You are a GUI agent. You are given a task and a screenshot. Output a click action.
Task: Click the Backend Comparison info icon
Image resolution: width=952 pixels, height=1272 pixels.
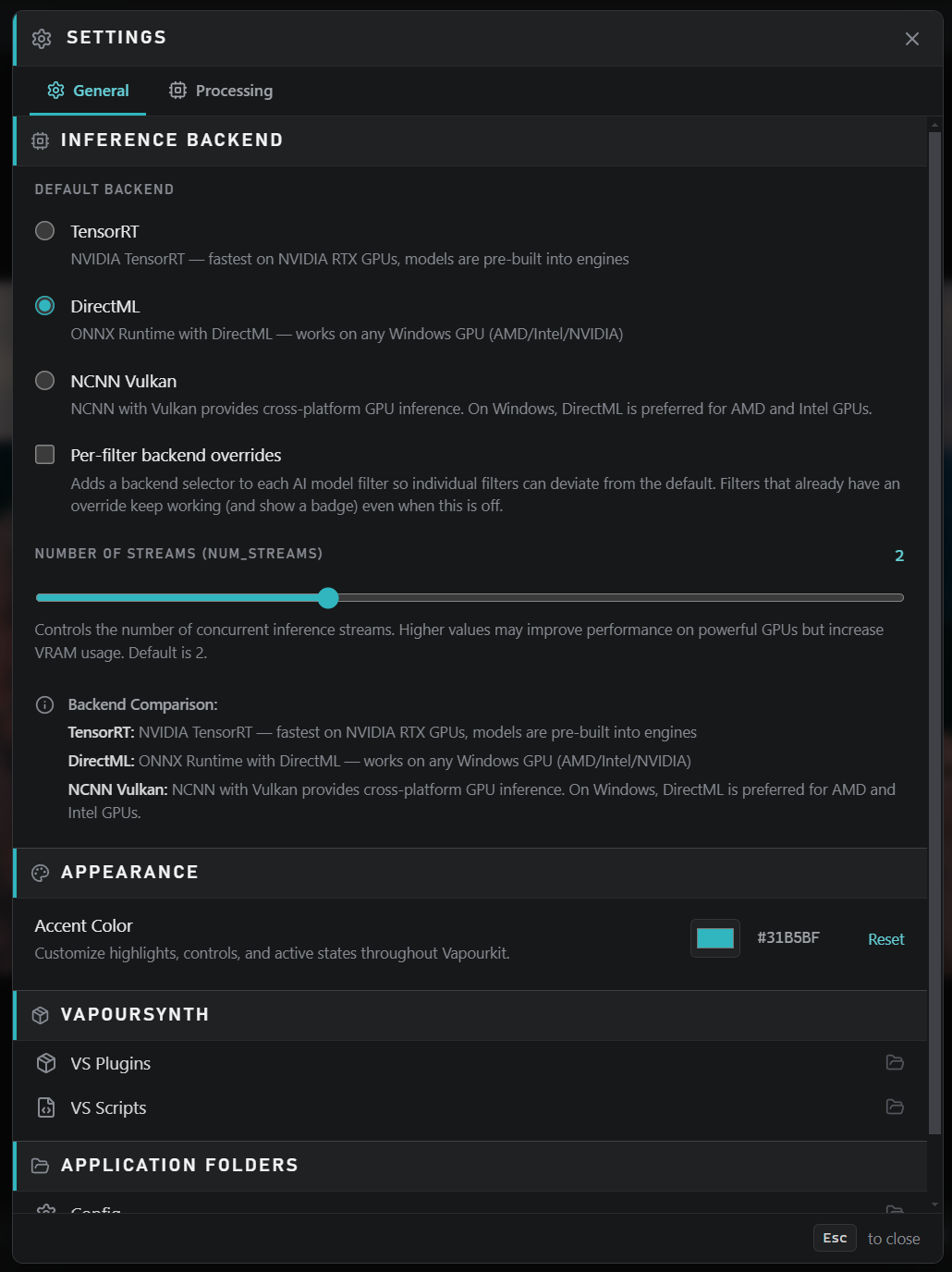tap(44, 704)
